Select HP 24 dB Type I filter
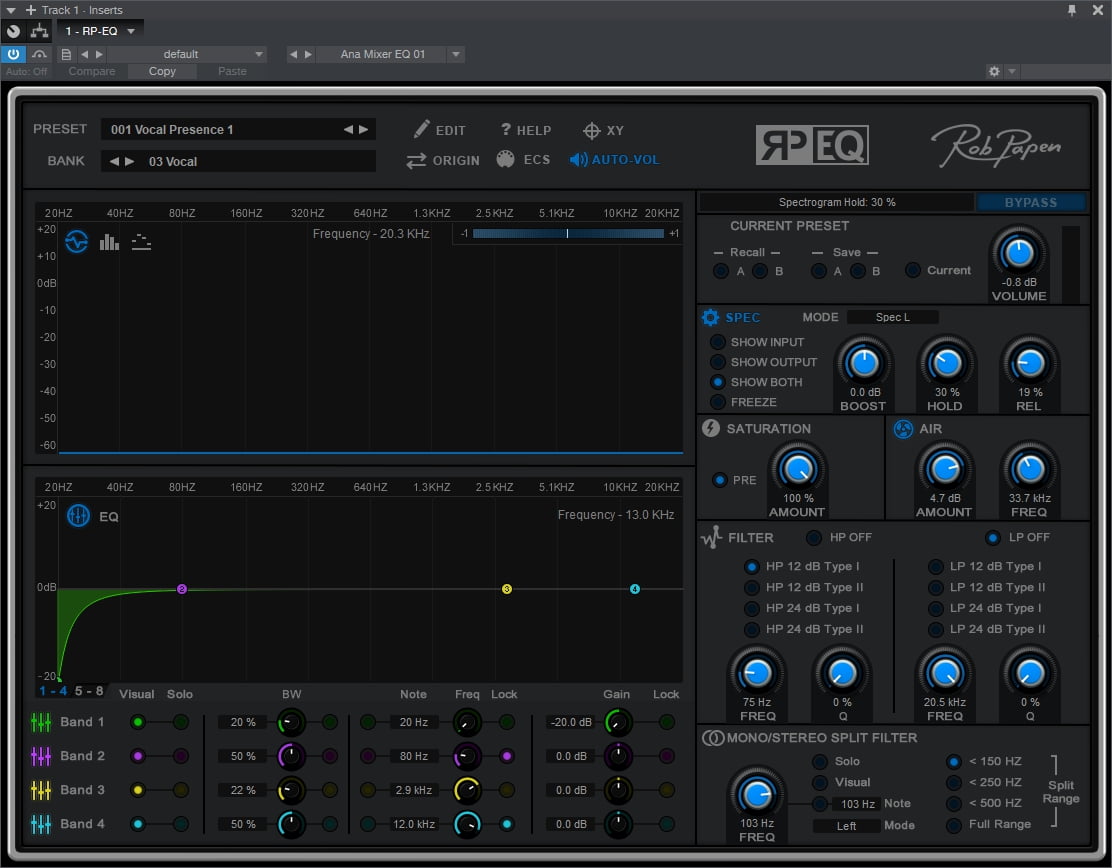The height and width of the screenshot is (868, 1112). pos(751,608)
